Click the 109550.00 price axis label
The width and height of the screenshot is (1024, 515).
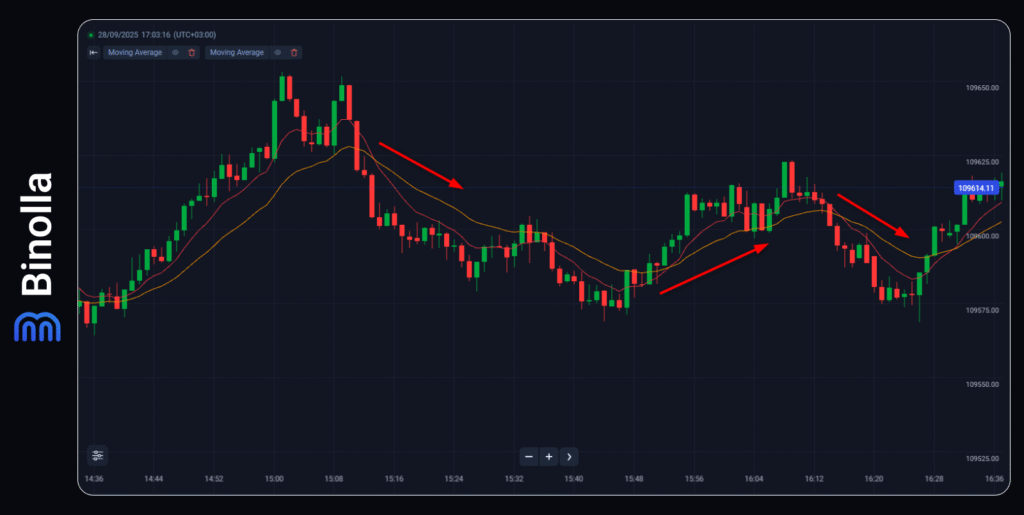(x=982, y=384)
